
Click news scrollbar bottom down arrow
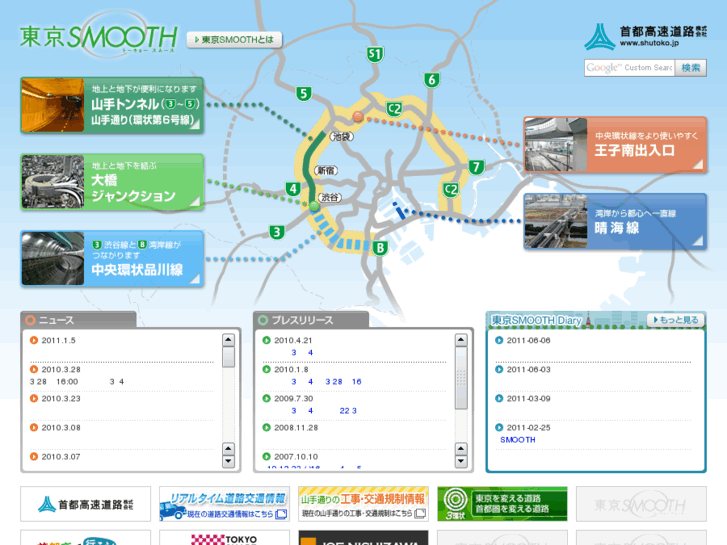click(228, 462)
